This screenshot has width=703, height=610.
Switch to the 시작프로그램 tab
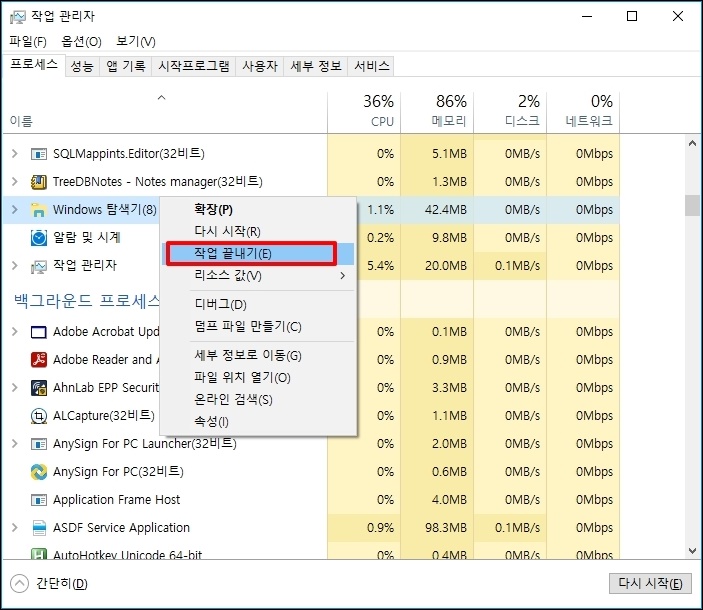tap(194, 67)
